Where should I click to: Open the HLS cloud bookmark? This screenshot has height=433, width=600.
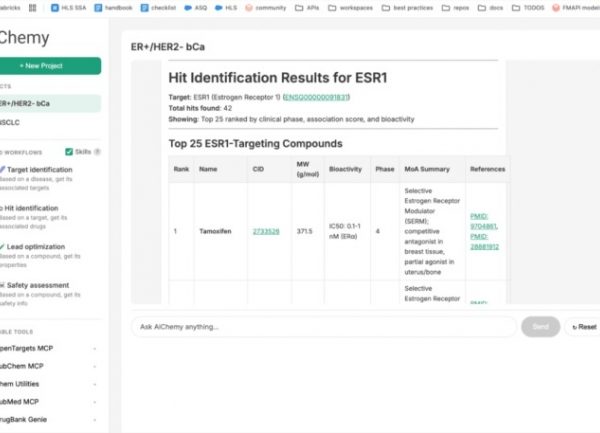[226, 8]
